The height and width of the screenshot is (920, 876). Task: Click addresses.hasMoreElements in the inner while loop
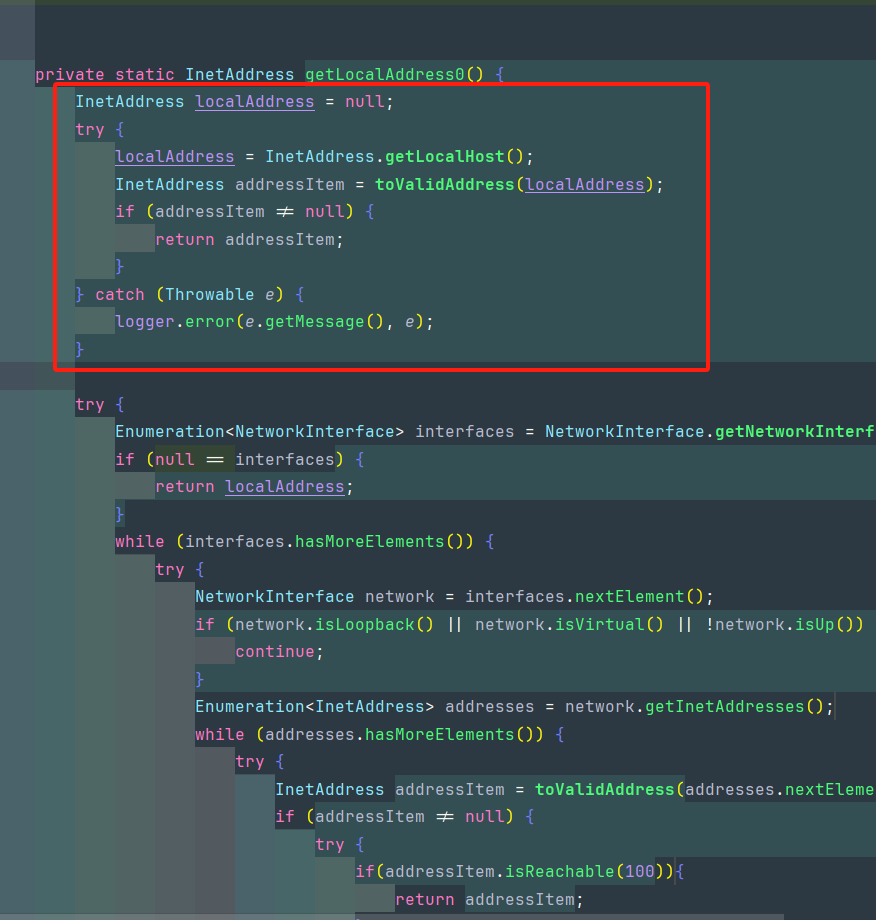pyautogui.click(x=390, y=735)
